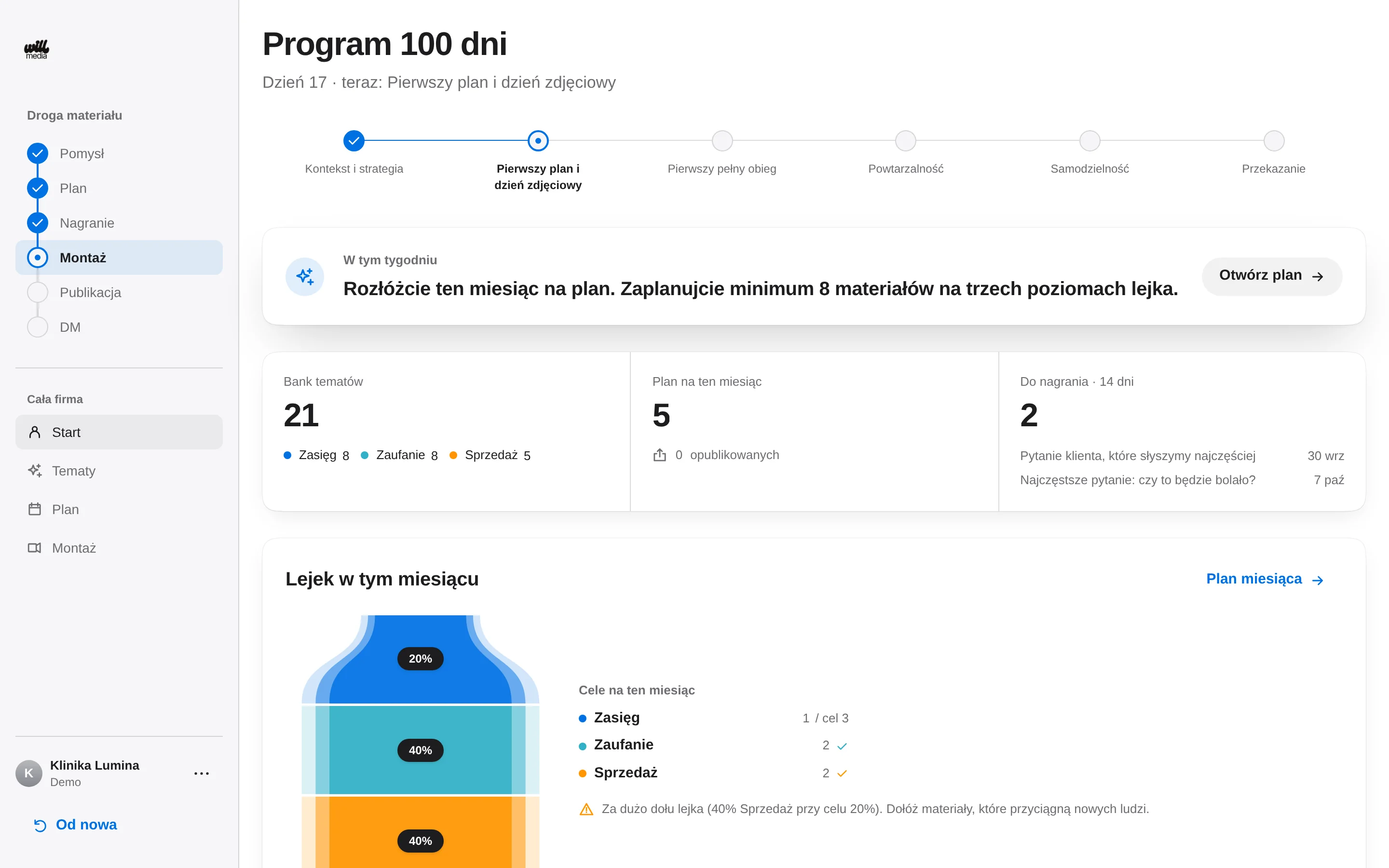Viewport: 1389px width, 868px height.
Task: Select the empty DM step circle
Action: (37, 327)
